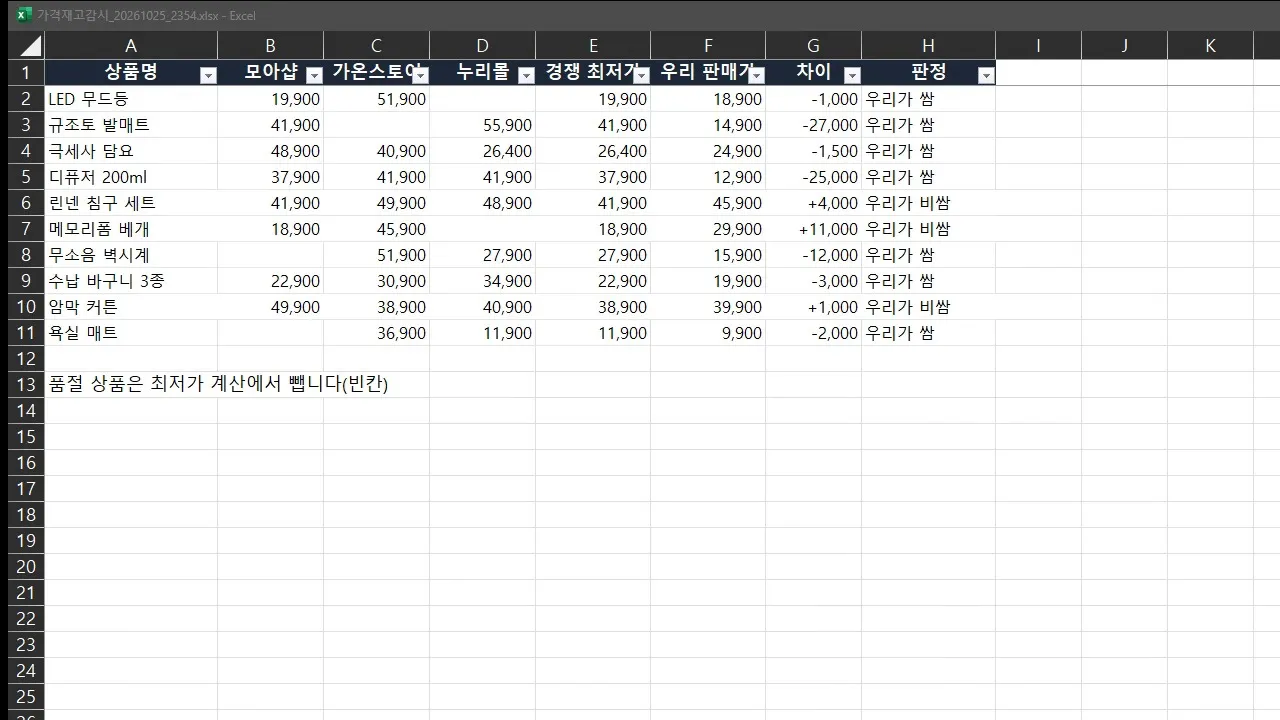Select the 우리 판매가 value 9,900

(708, 333)
